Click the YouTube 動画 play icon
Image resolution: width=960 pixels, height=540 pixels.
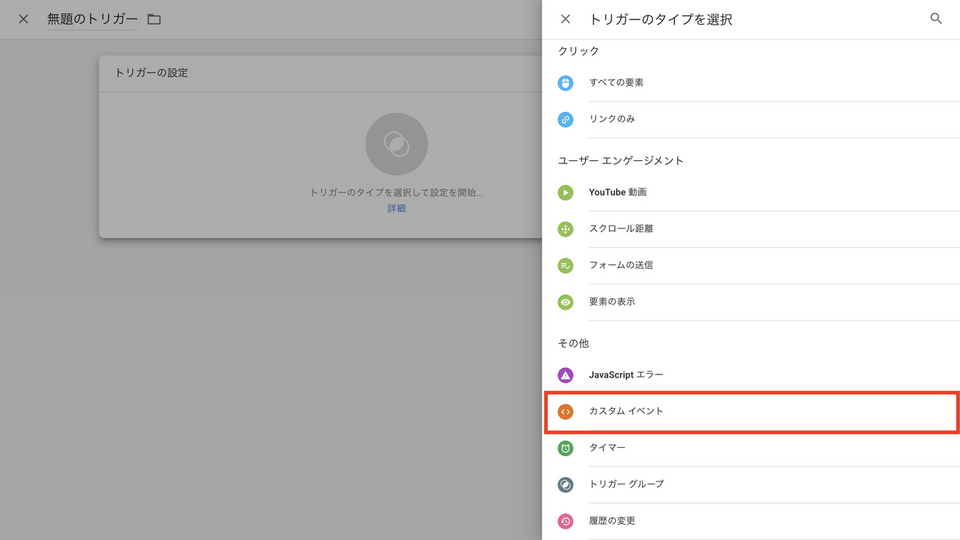566,192
